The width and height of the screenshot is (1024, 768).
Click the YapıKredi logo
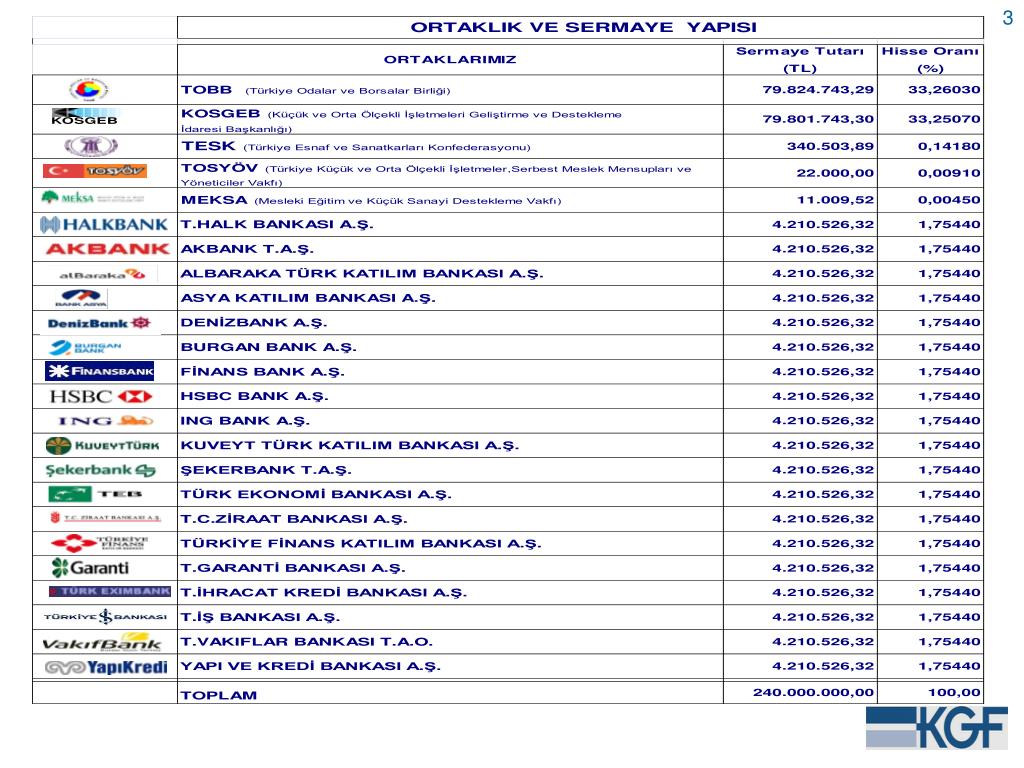106,667
